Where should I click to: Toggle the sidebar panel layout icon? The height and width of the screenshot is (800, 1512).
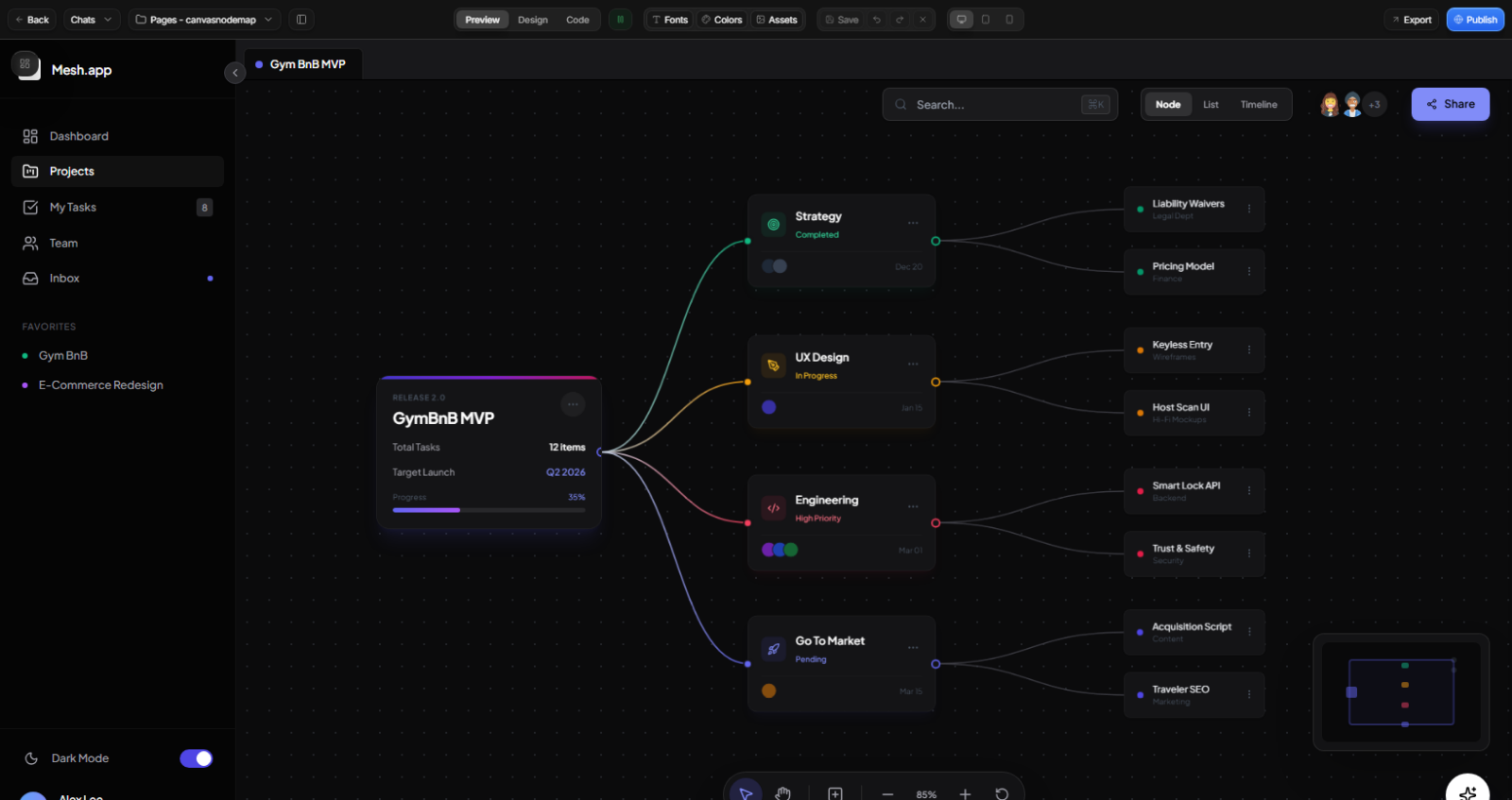click(x=301, y=19)
